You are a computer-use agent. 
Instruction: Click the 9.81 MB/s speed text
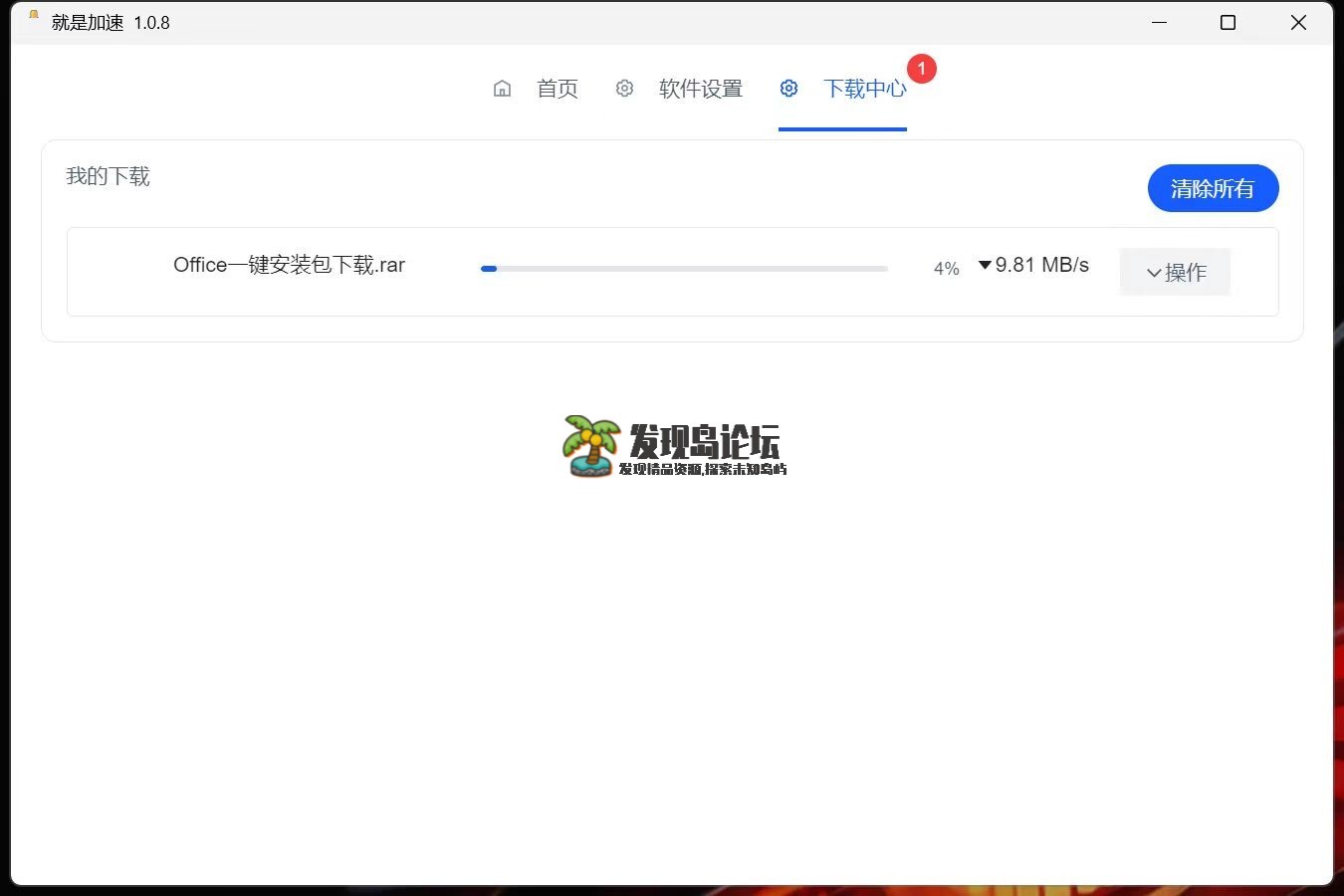click(x=1041, y=265)
